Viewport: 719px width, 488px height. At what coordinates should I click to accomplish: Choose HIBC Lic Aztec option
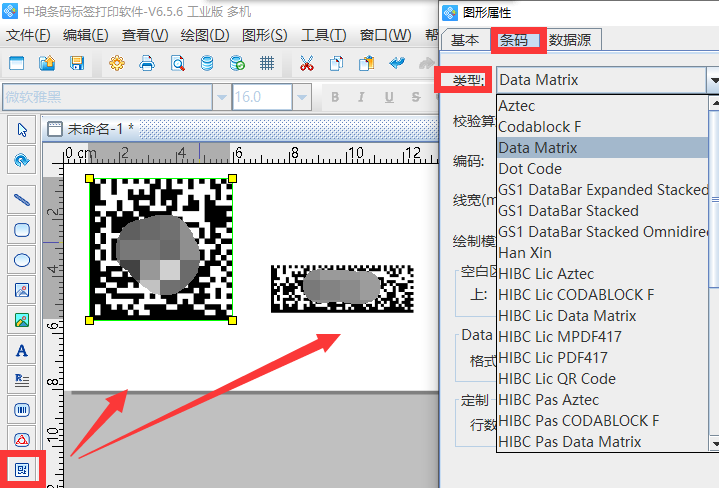603,274
